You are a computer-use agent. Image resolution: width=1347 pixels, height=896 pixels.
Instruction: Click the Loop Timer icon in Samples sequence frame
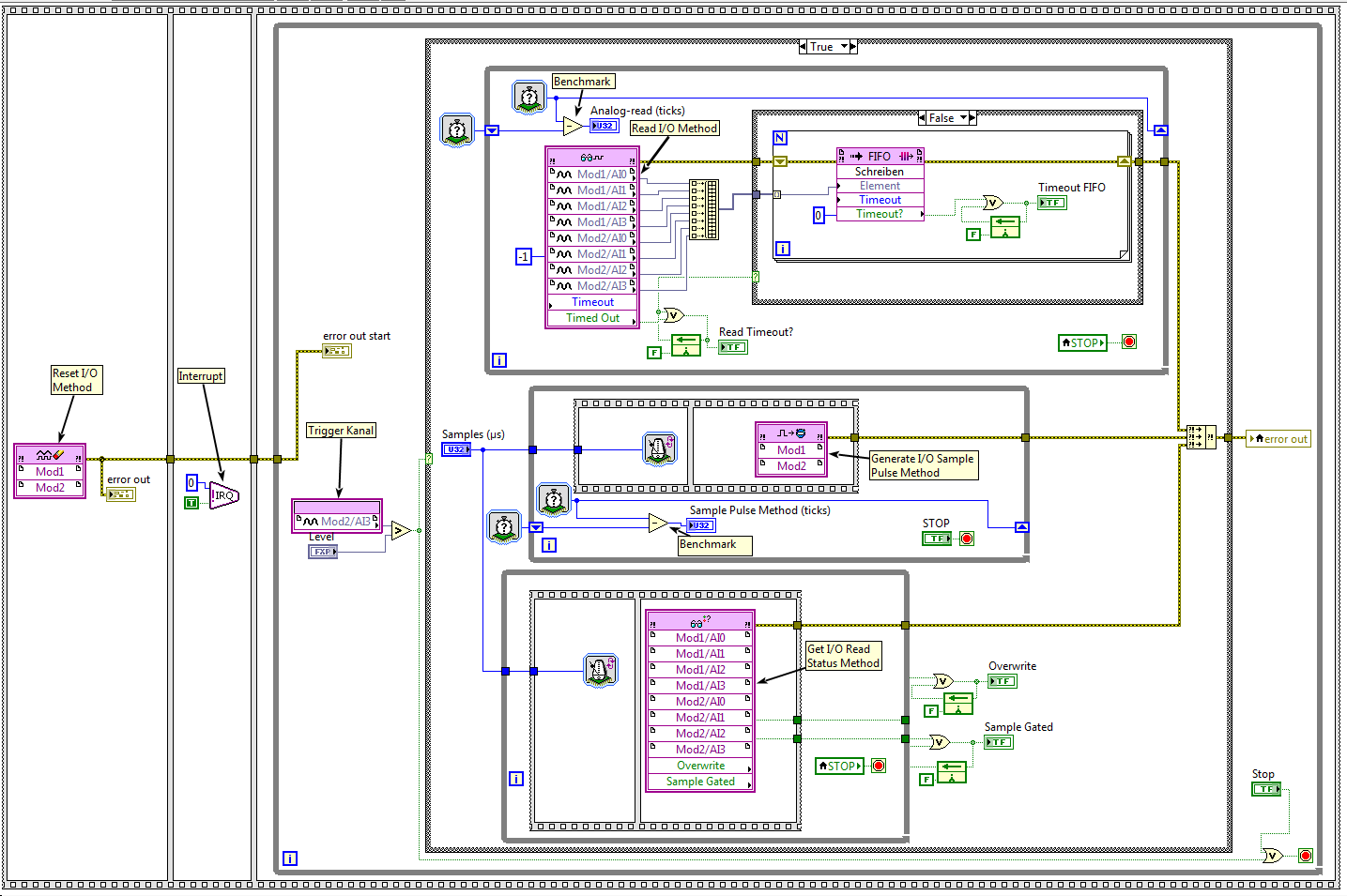pyautogui.click(x=659, y=449)
